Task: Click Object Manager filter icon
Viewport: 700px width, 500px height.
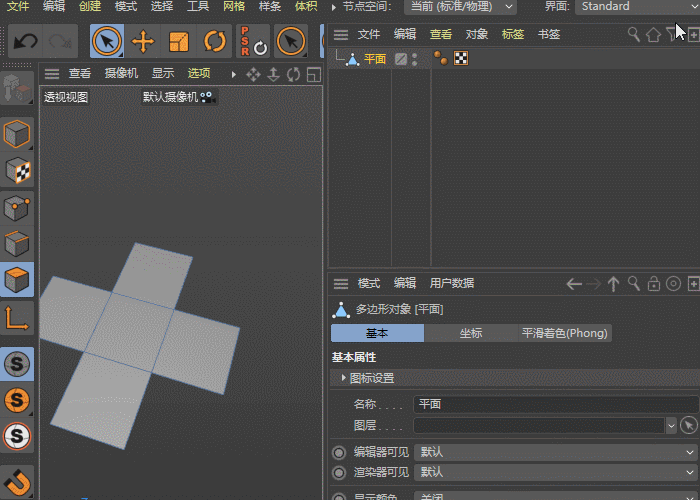Action: click(x=671, y=34)
